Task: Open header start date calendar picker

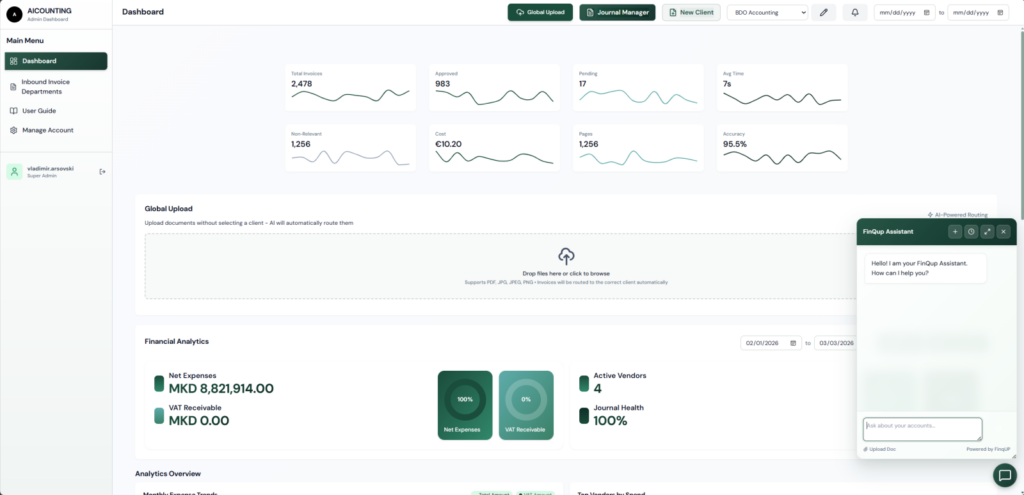Action: 926,12
